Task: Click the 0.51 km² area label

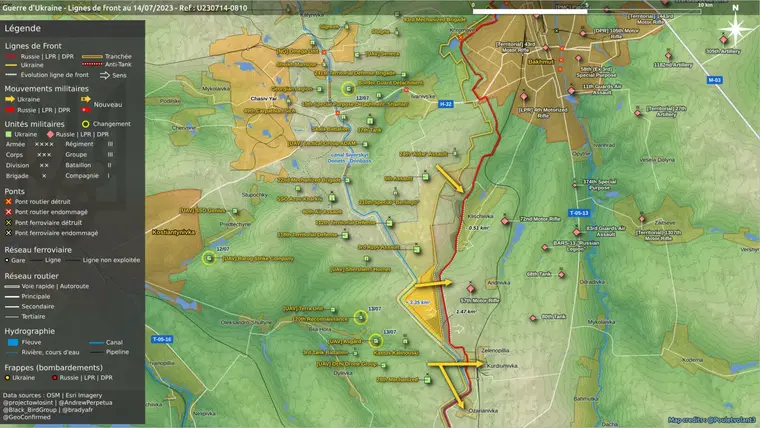Action: pyautogui.click(x=478, y=228)
